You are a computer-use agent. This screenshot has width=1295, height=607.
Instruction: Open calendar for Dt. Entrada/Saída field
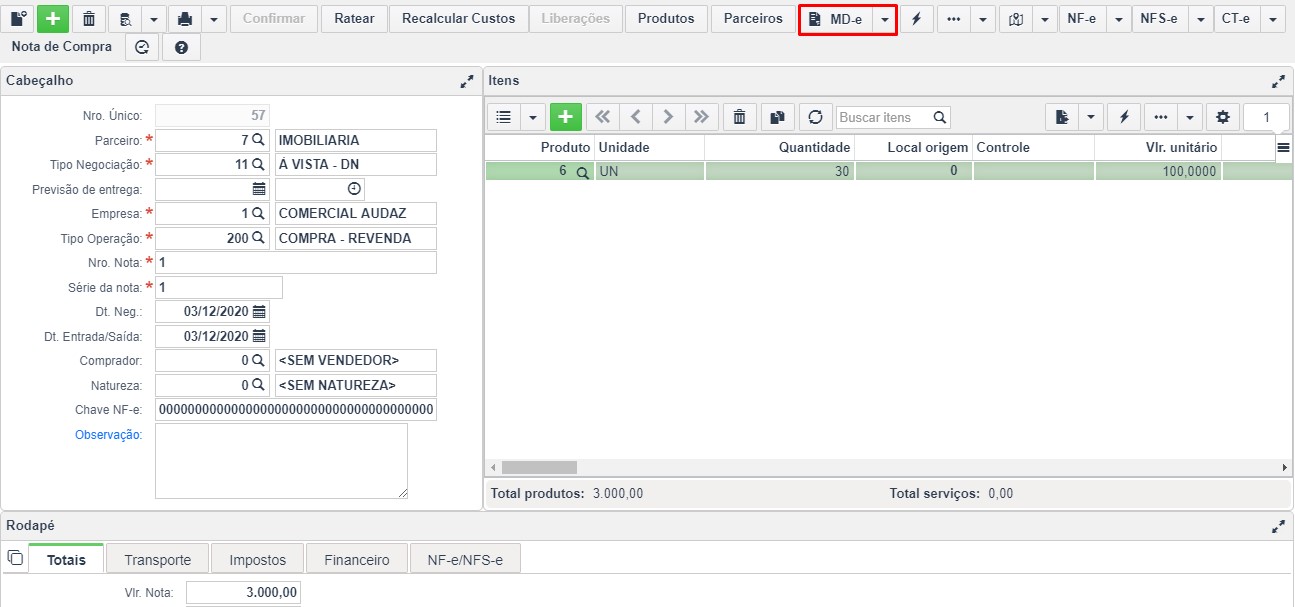pyautogui.click(x=259, y=336)
